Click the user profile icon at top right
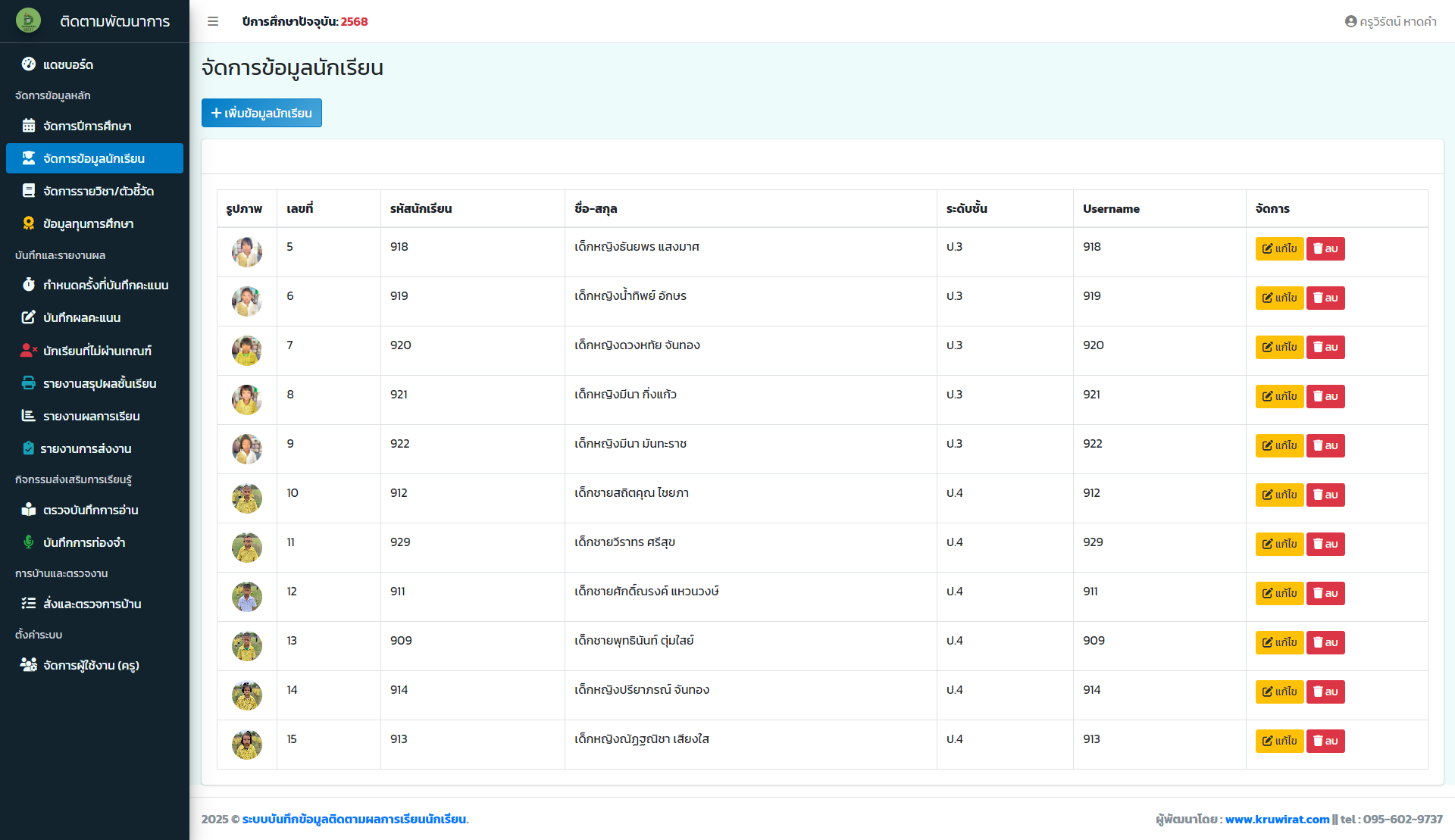Screen dimensions: 1455x840 click(1350, 21)
